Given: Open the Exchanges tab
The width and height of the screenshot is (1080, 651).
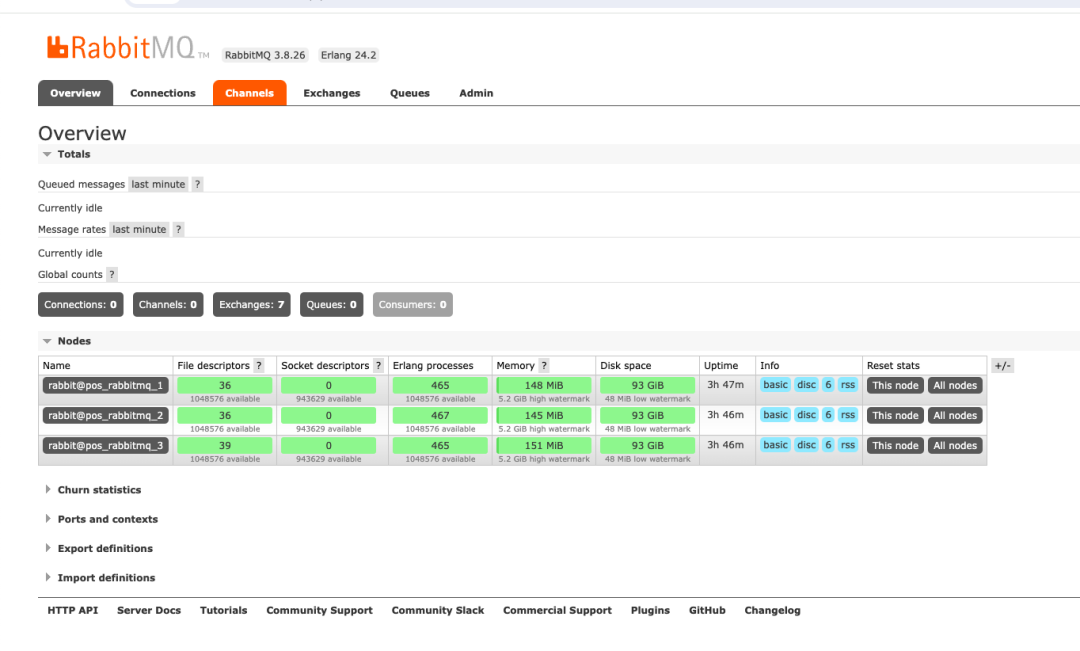Looking at the screenshot, I should 331,93.
